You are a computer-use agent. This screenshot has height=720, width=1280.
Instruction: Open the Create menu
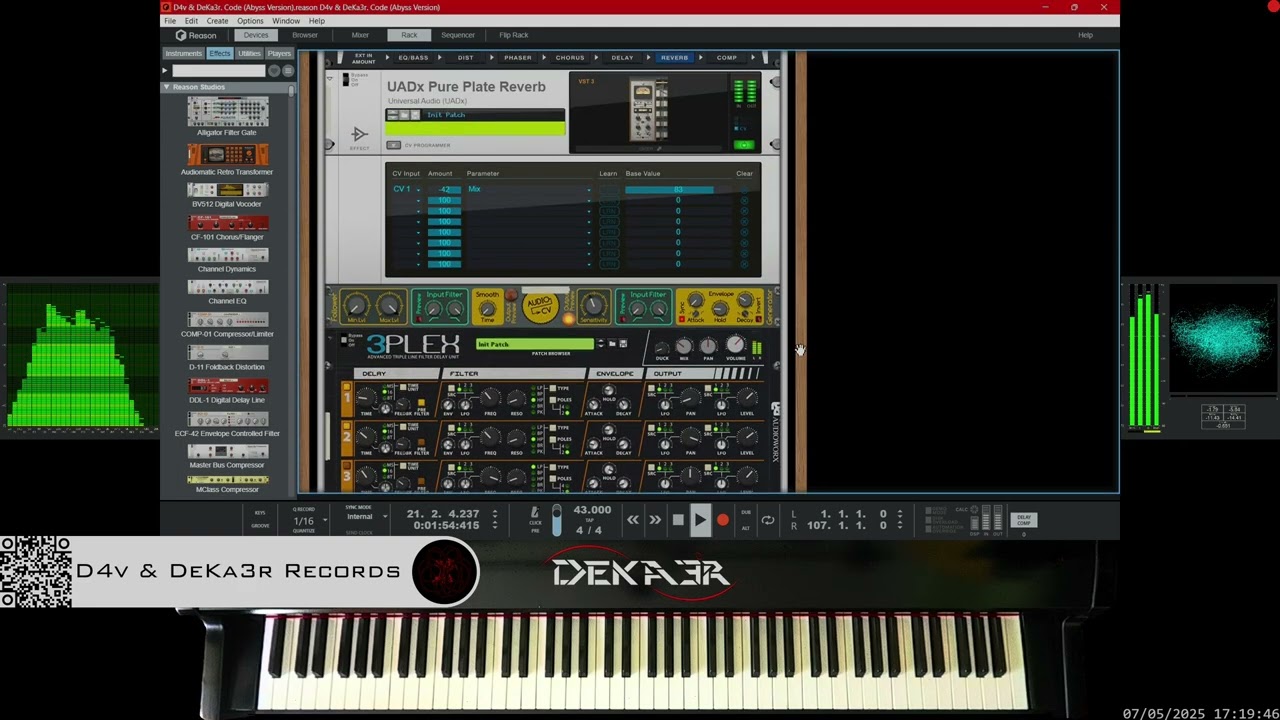(217, 21)
